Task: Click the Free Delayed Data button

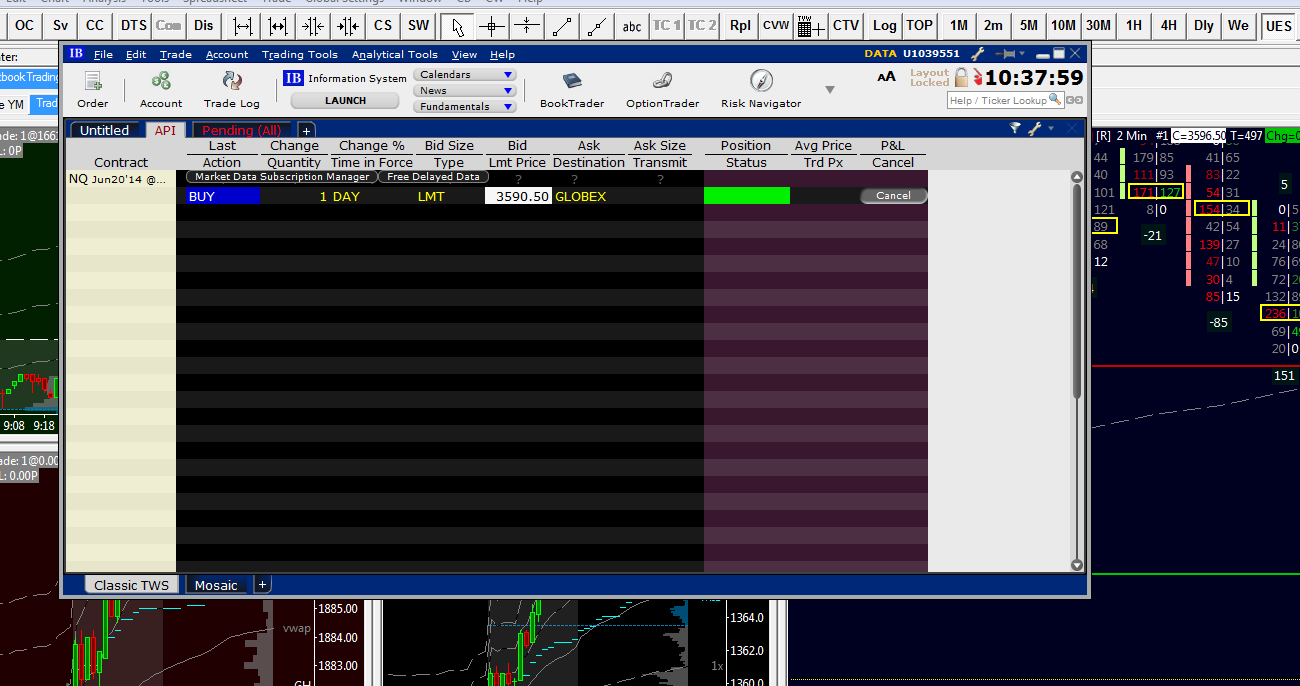Action: [433, 177]
